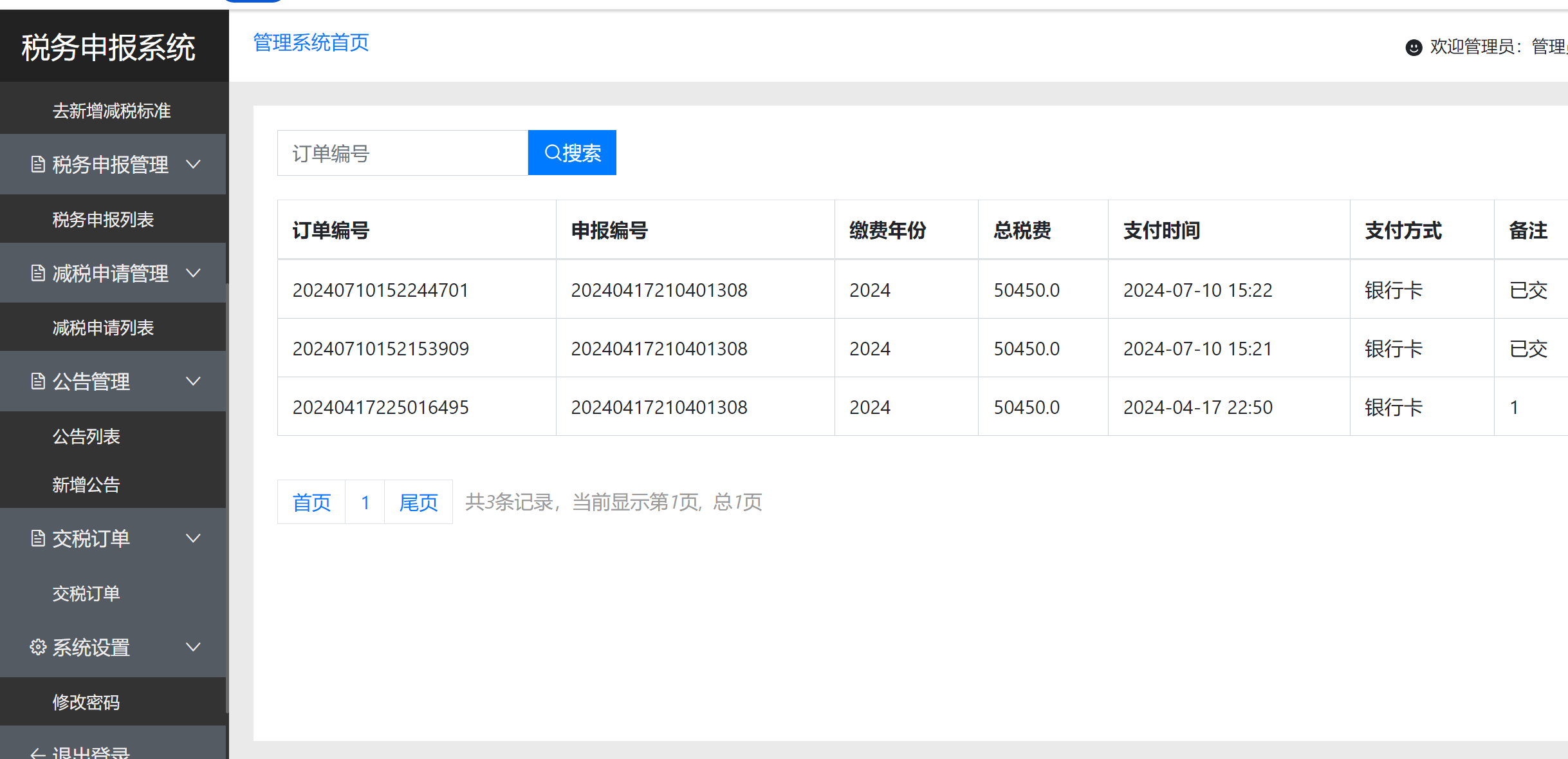This screenshot has height=759, width=1568.
Task: Open the 修改密码 submenu item
Action: 86,702
